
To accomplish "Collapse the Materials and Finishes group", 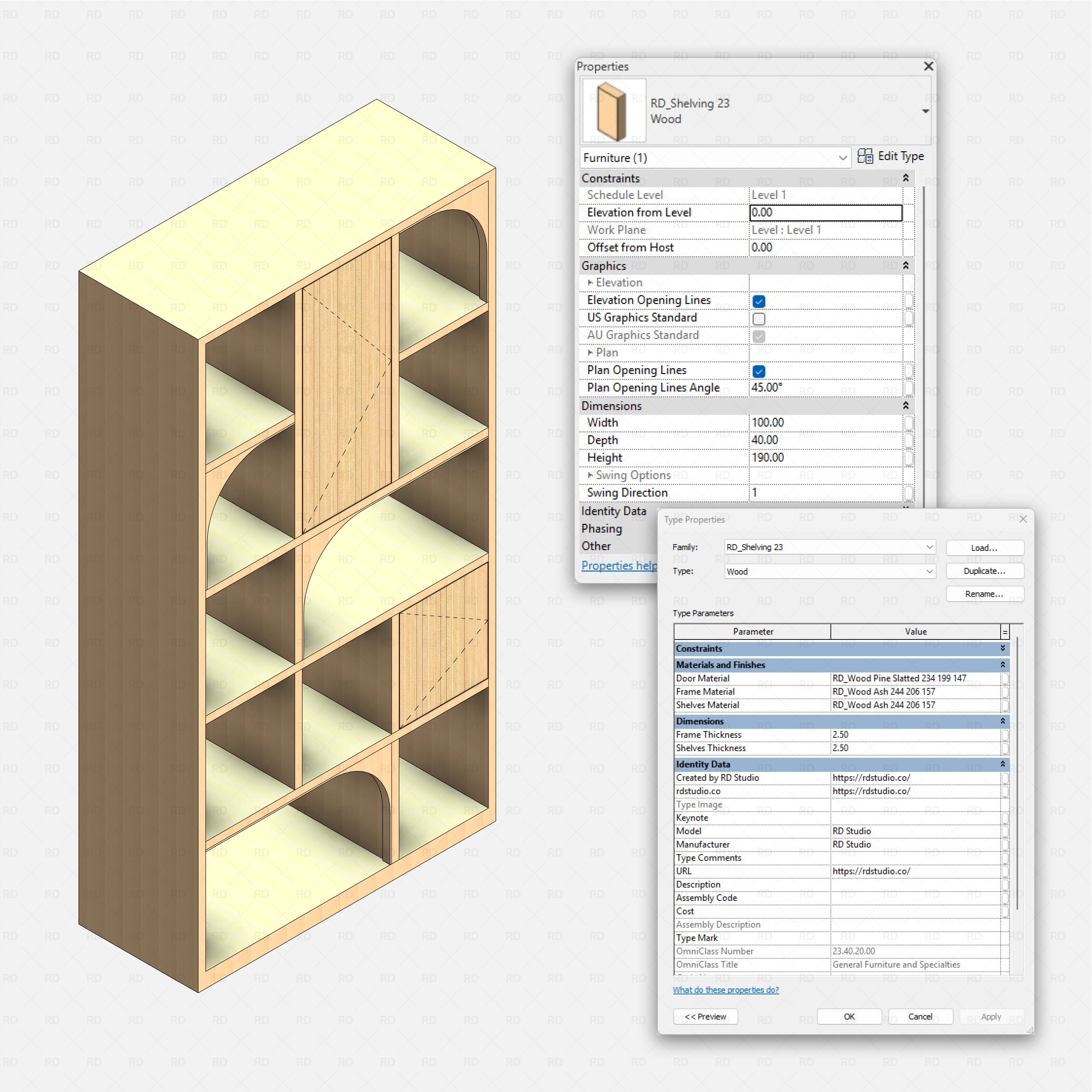I will (1003, 665).
